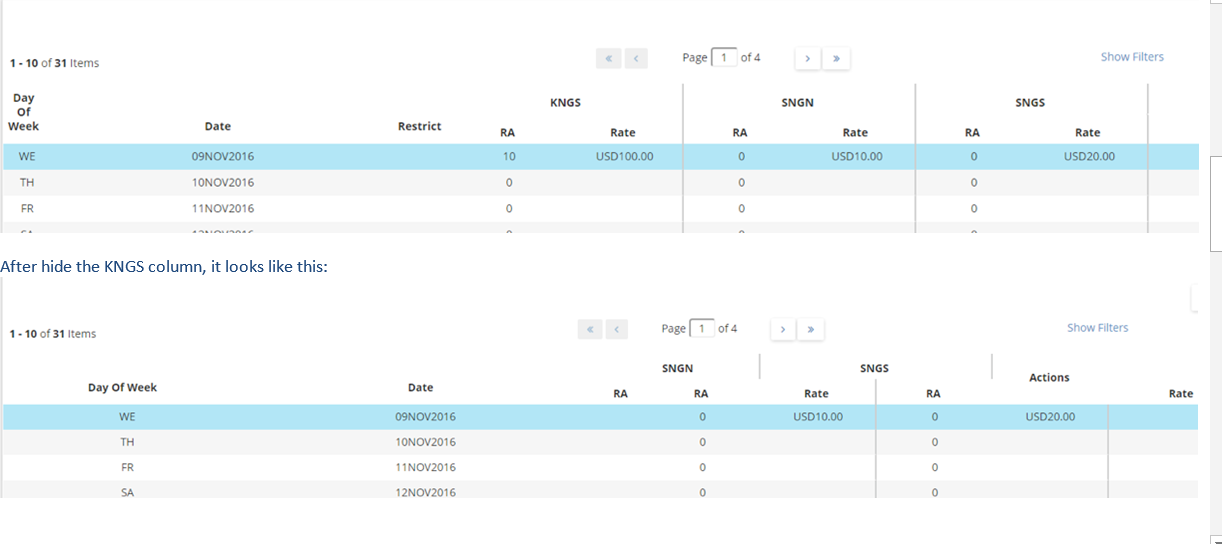Sort top grid by Date column header
Image resolution: width=1222 pixels, height=544 pixels.
coord(217,126)
